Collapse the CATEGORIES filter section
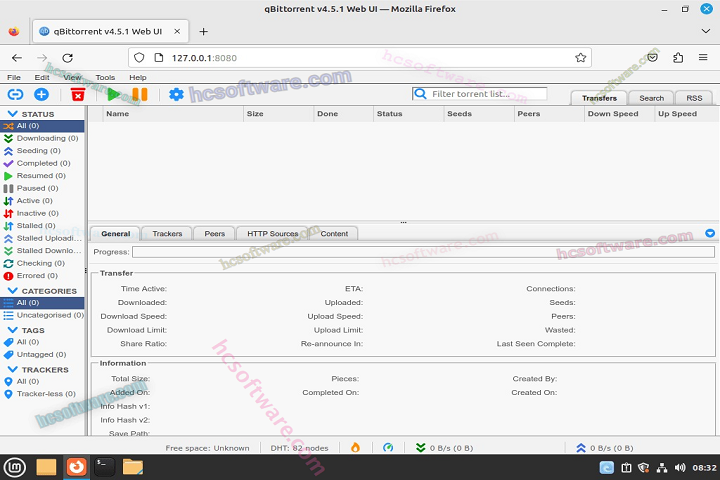The image size is (720, 480). [x=13, y=291]
